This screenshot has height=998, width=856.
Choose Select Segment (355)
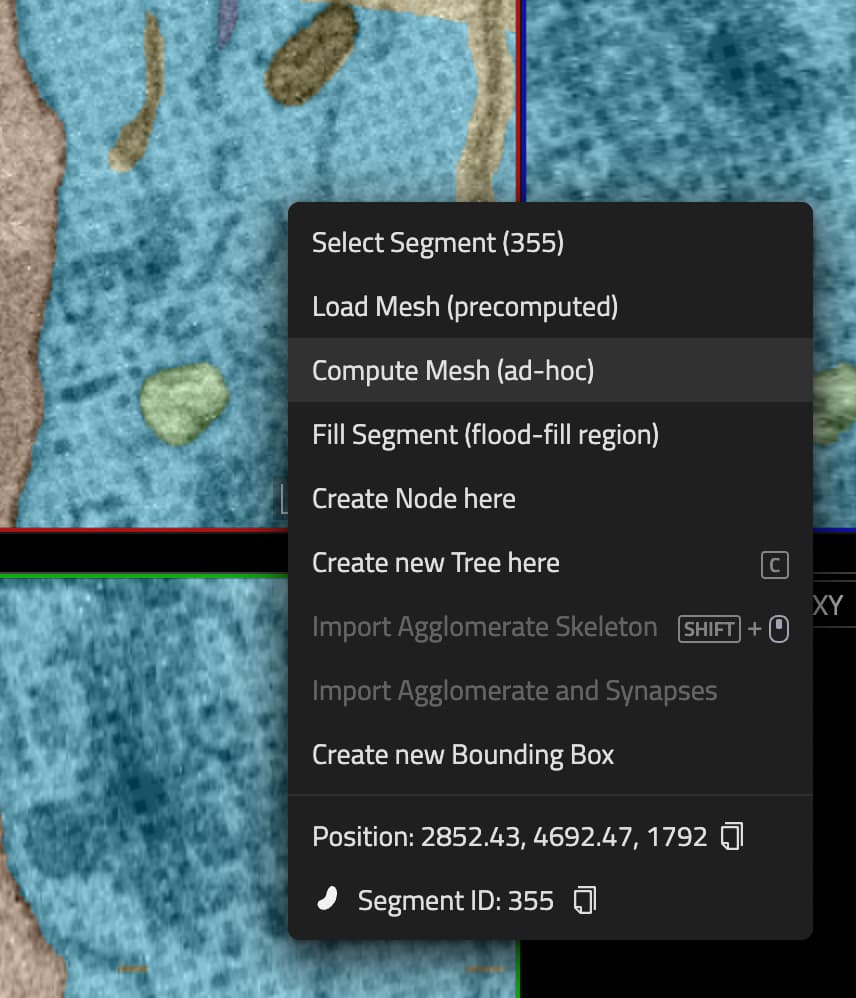438,242
